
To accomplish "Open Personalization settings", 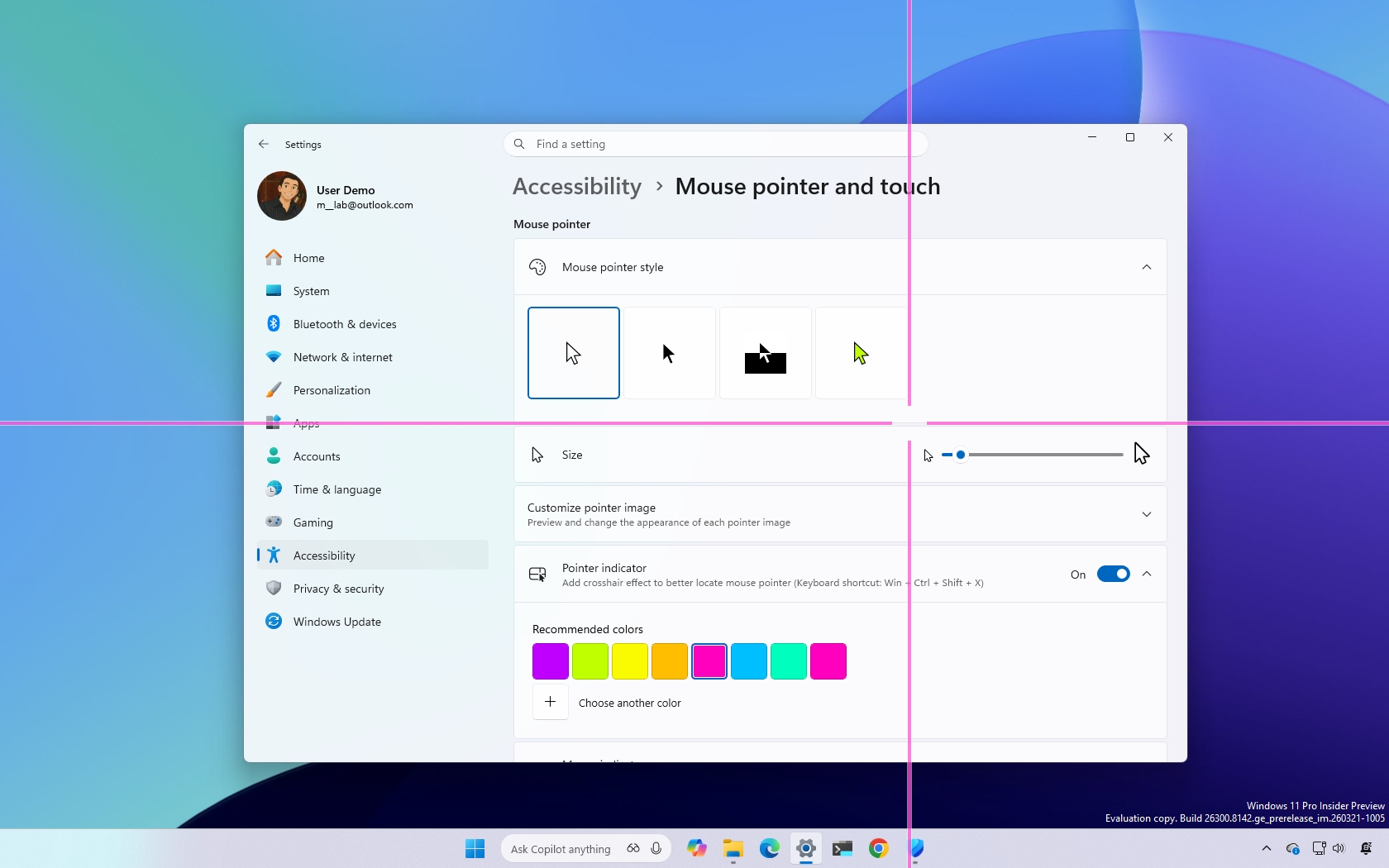I will click(331, 389).
